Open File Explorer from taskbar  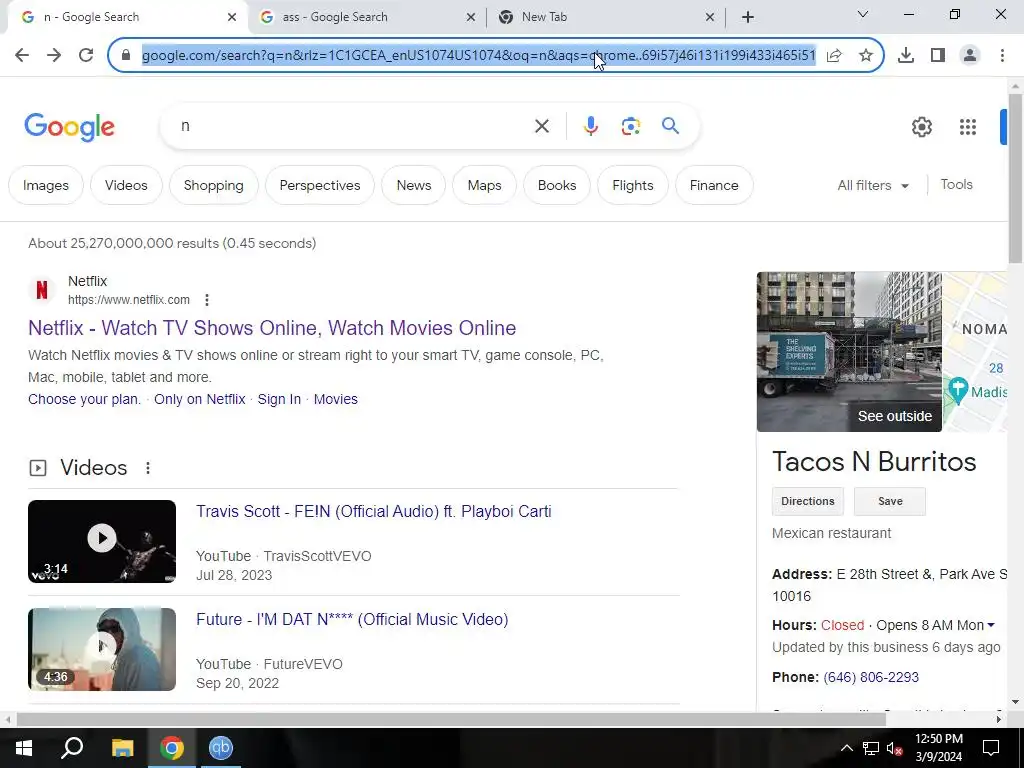(x=122, y=748)
